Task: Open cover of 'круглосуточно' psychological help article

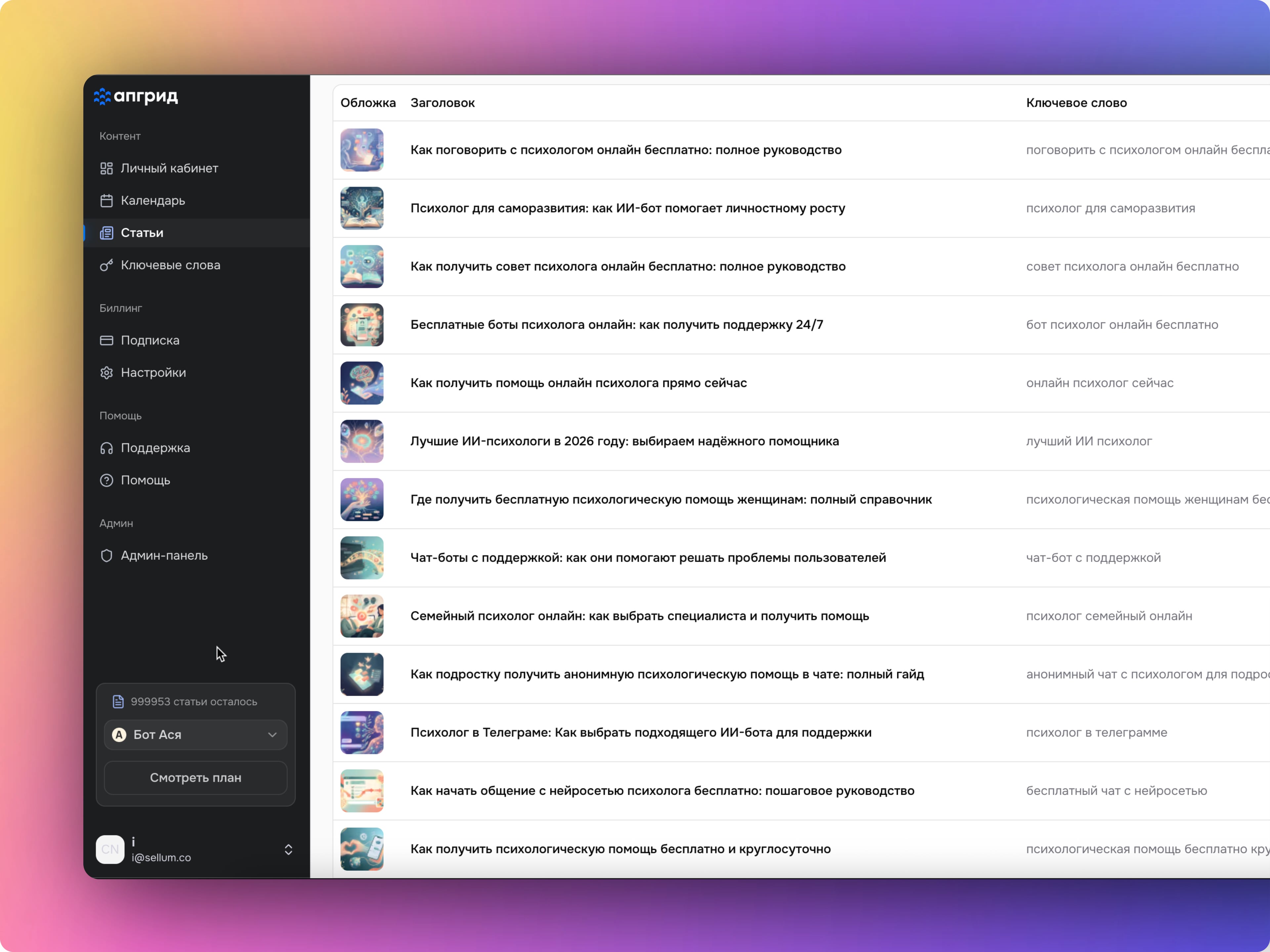Action: (362, 849)
